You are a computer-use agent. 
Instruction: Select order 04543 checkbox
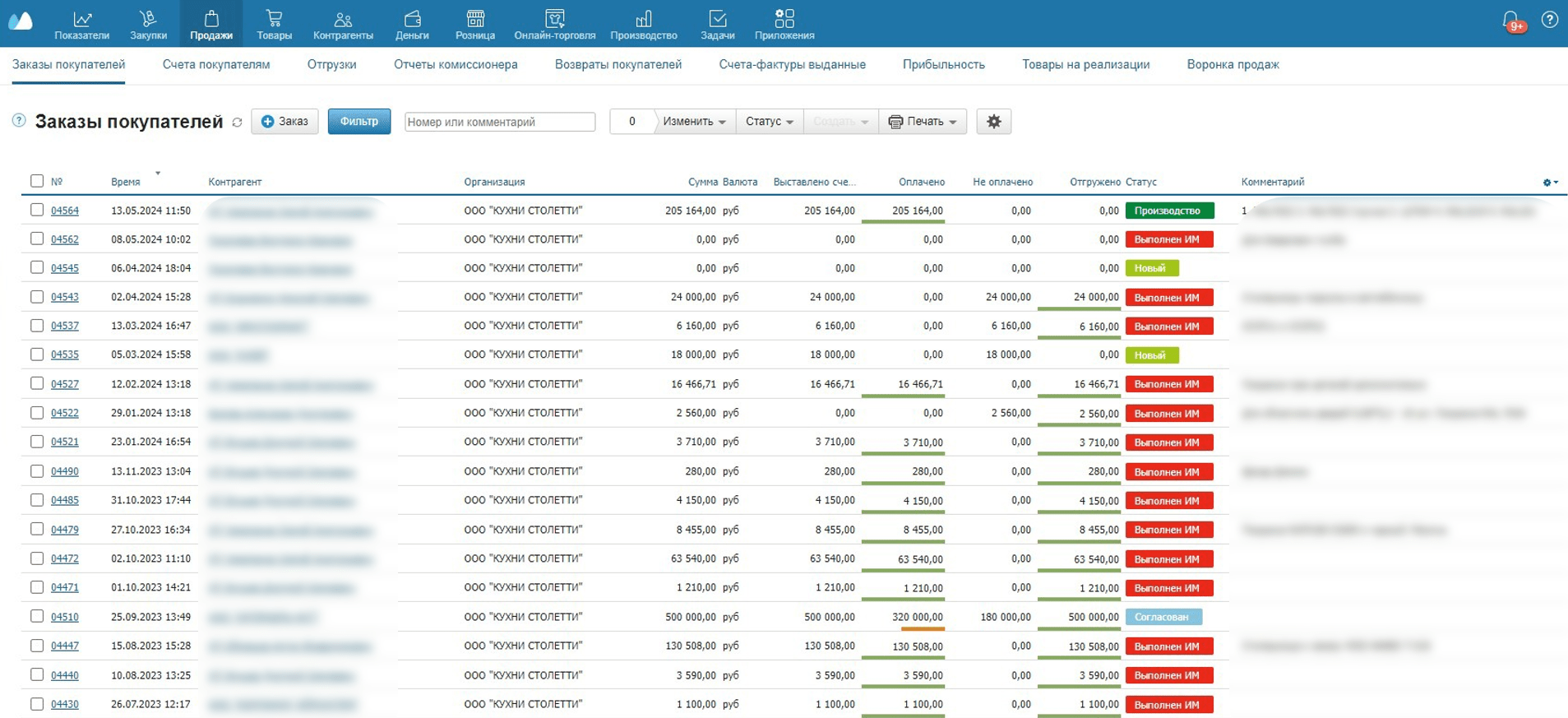37,296
